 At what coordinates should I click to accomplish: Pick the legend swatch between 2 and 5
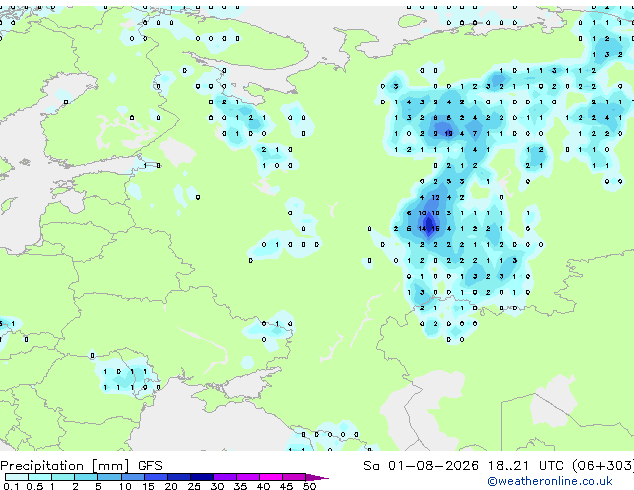pyautogui.click(x=86, y=477)
